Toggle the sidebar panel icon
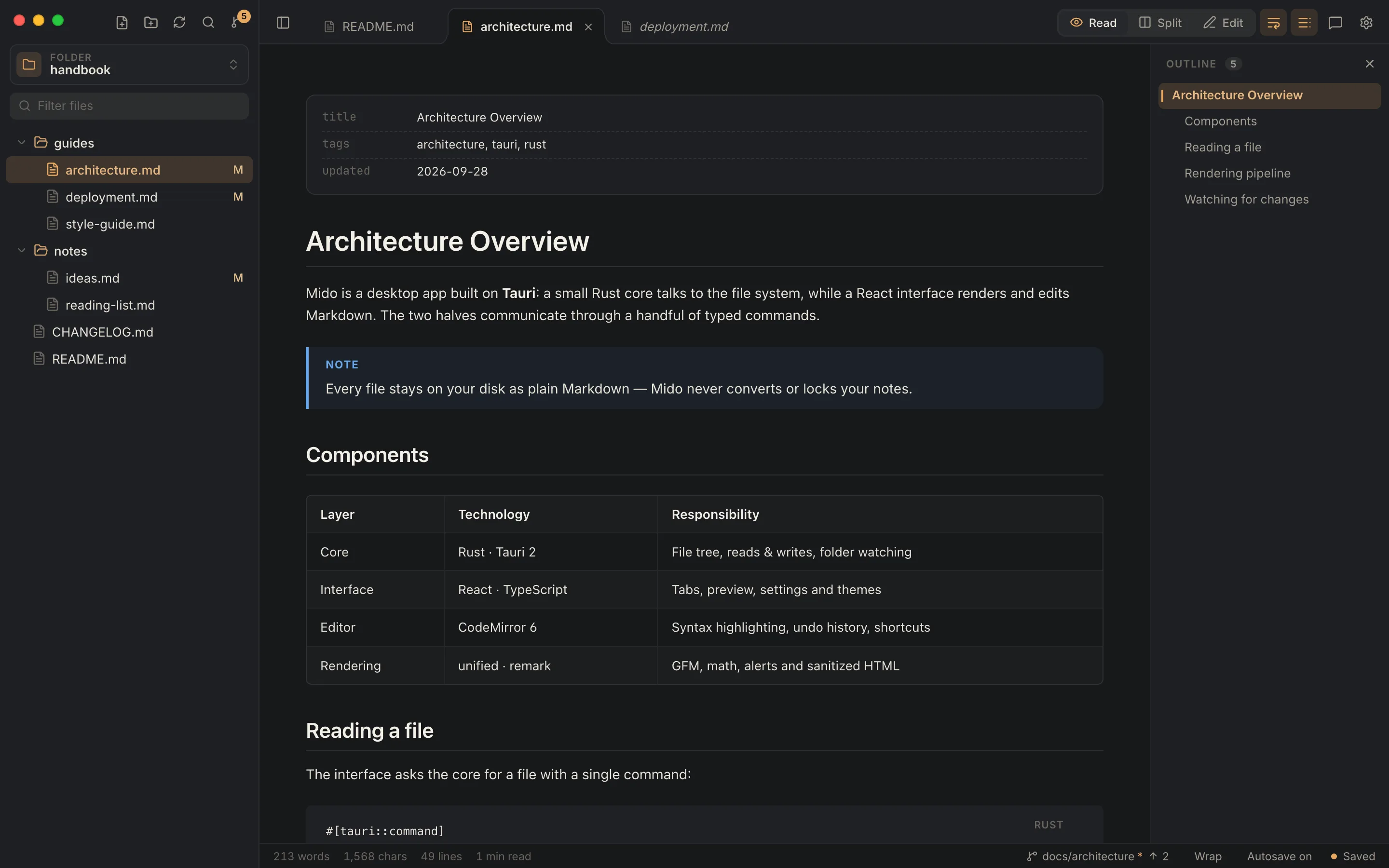The width and height of the screenshot is (1389, 868). 283,22
